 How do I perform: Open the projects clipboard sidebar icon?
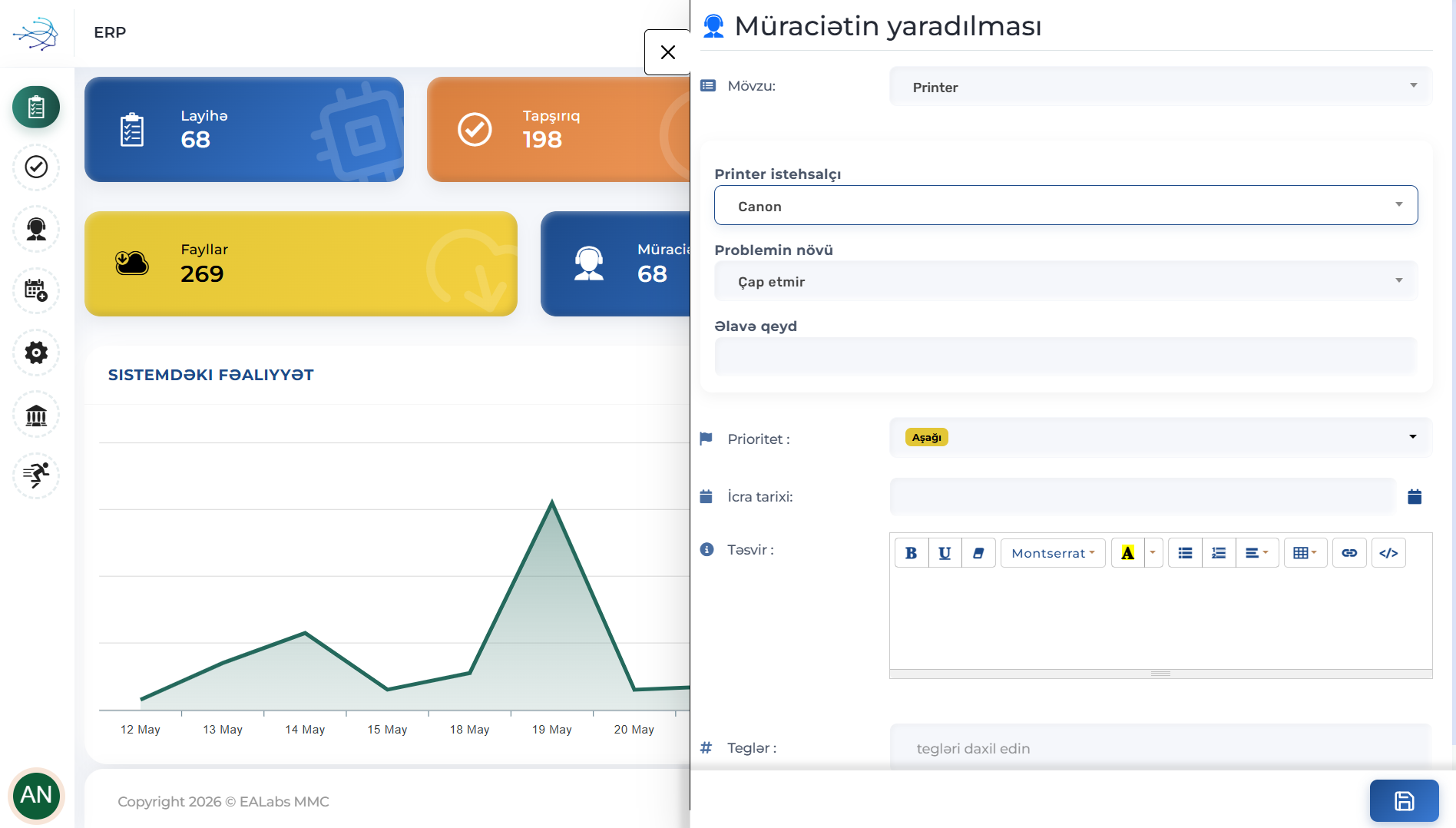[x=36, y=107]
